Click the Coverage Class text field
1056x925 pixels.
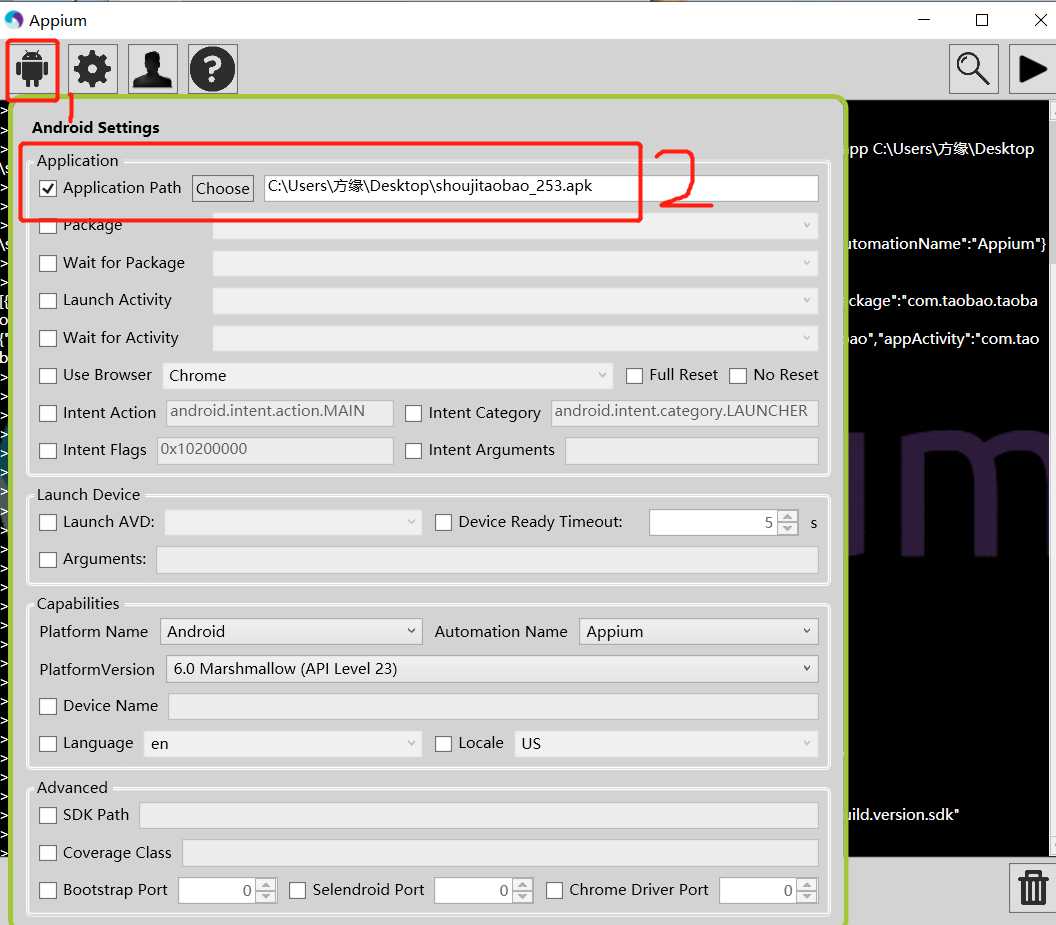(500, 853)
